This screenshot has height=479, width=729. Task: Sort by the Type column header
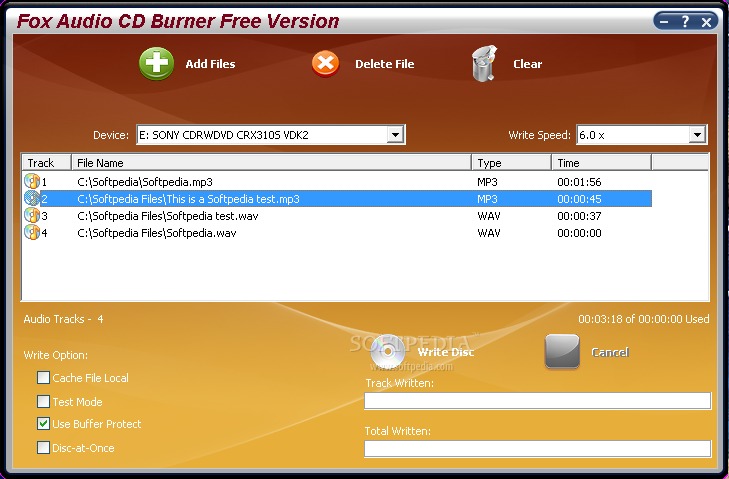[512, 163]
